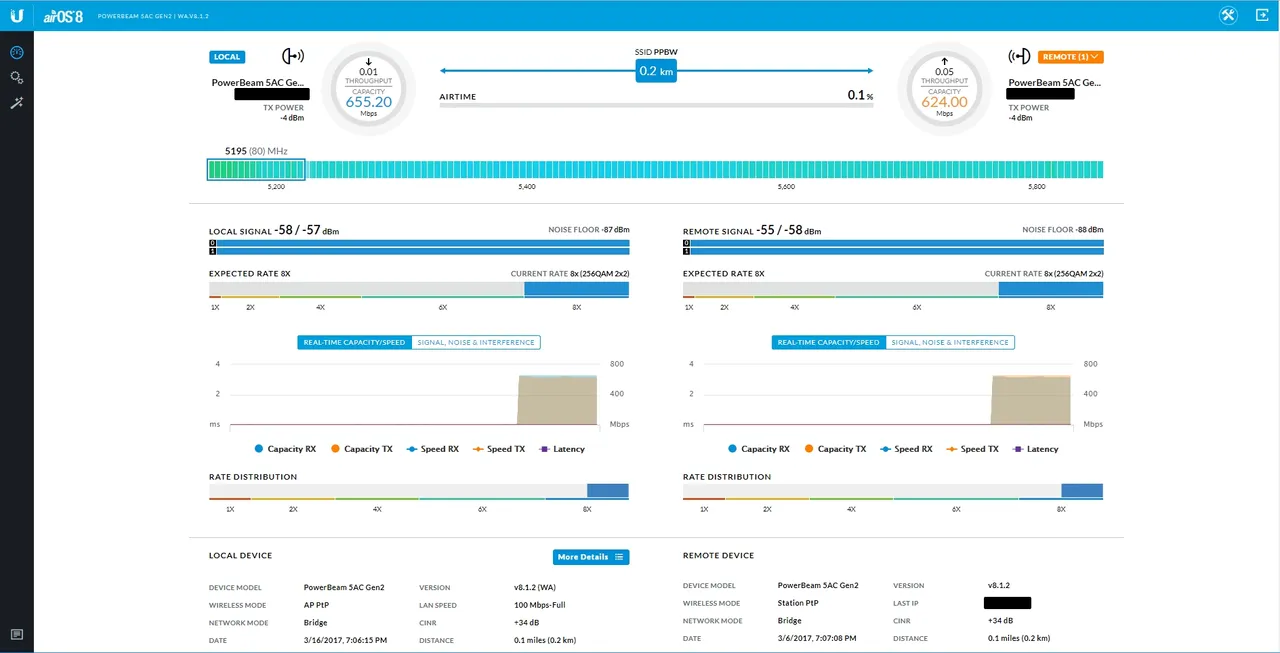1280x653 pixels.
Task: Toggle local Capacity TX legend item
Action: point(361,449)
